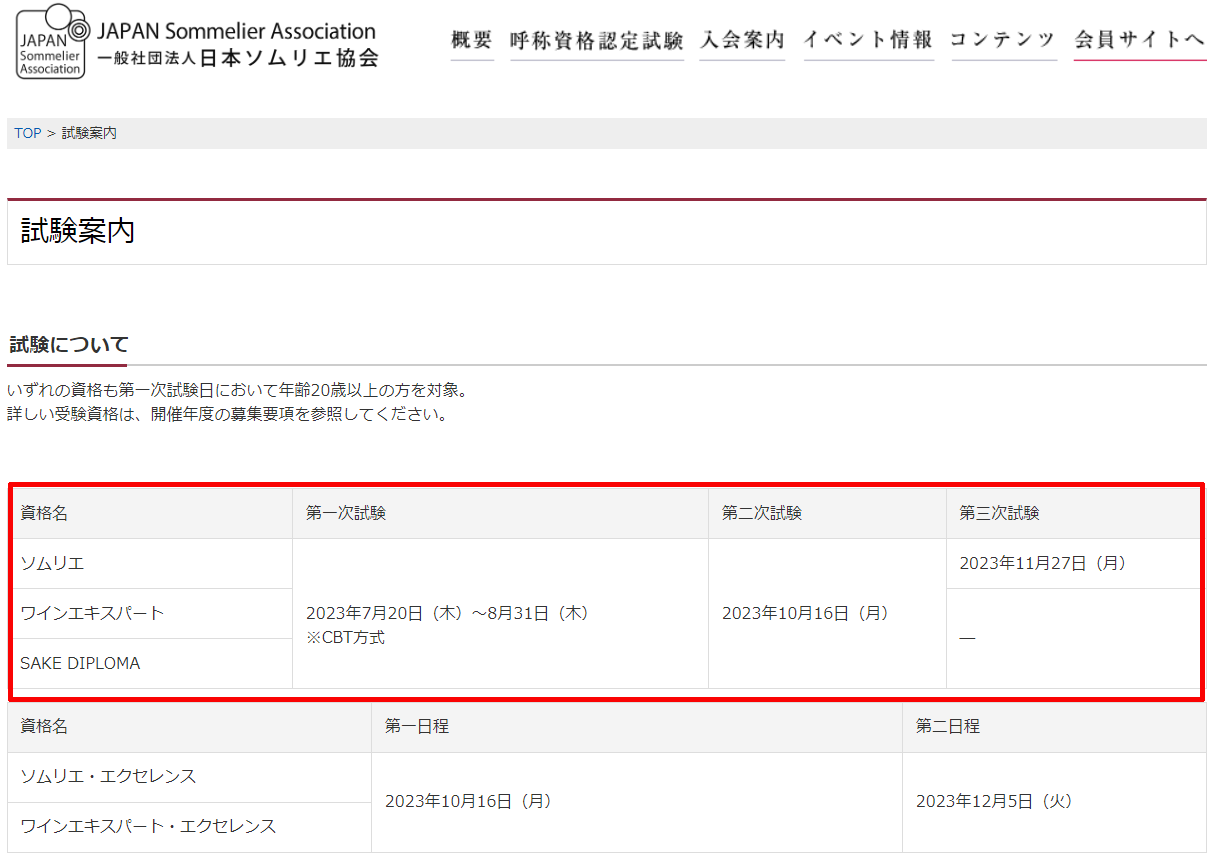Click the ワインエキスパート・エクセレンス row cell
The height and width of the screenshot is (868, 1228).
[x=189, y=827]
